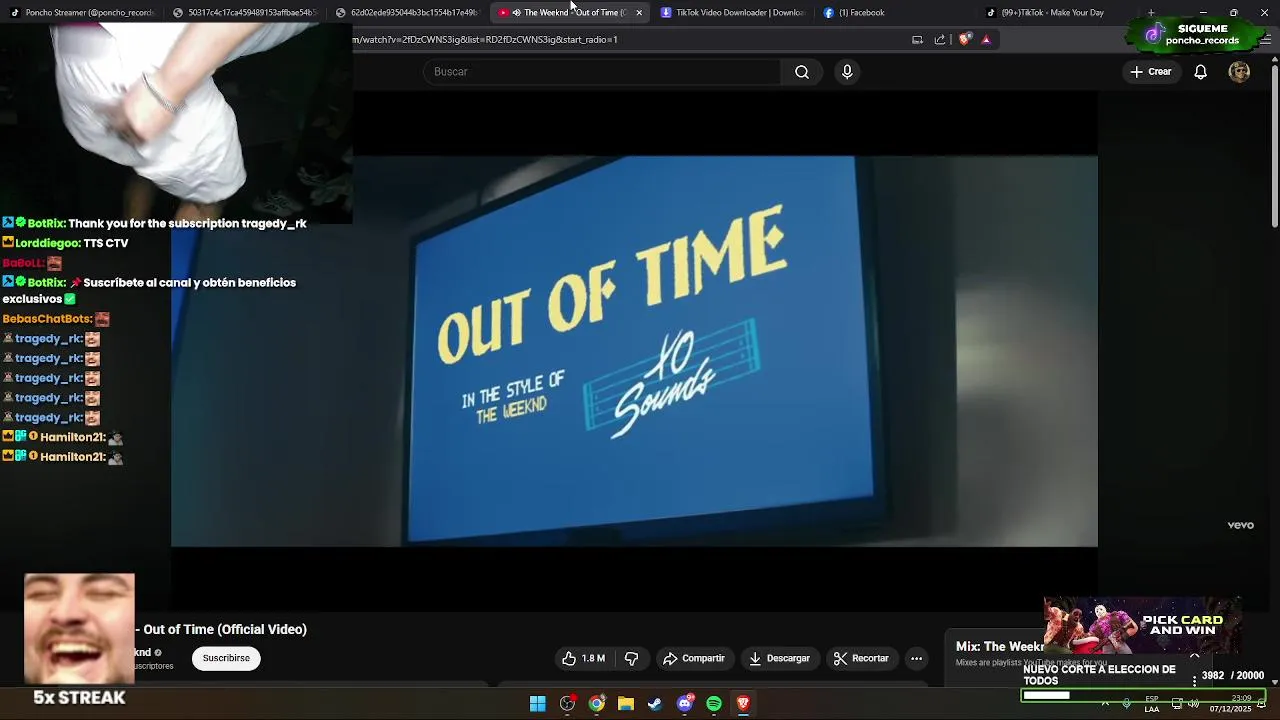Click the microphone icon in system tray
Viewport: 1280px width, 720px height.
[x=1127, y=704]
